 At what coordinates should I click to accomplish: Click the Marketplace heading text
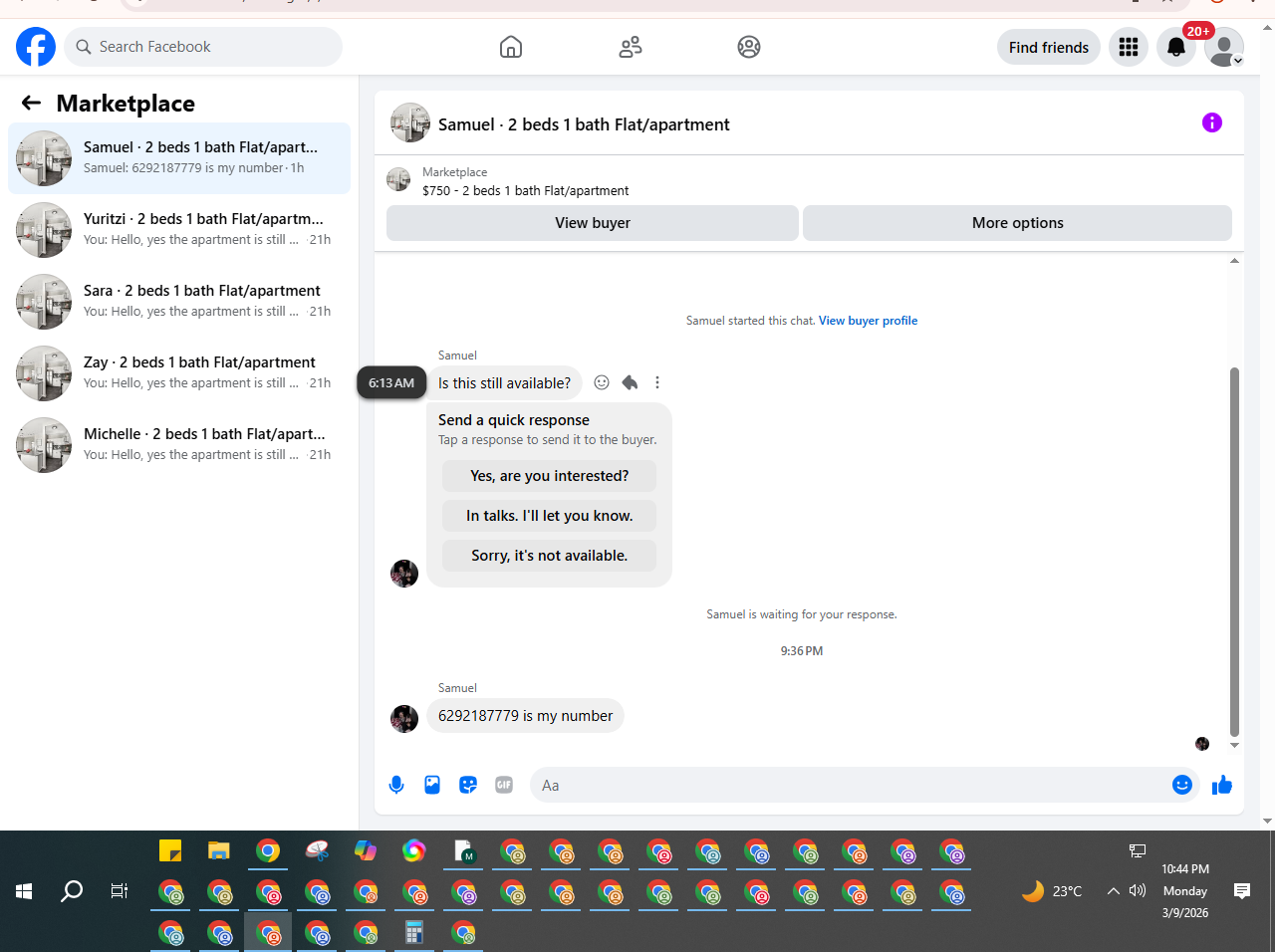126,104
